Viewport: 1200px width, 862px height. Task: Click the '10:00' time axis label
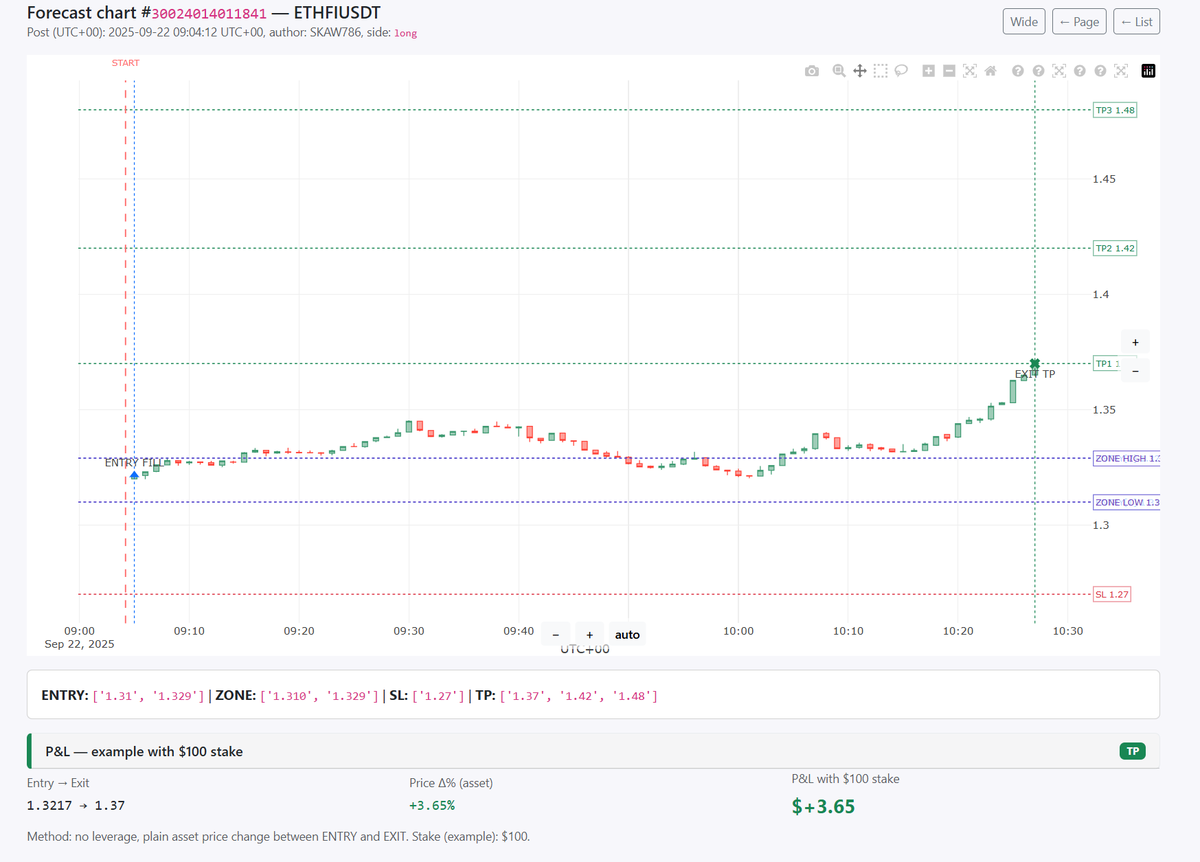(738, 631)
